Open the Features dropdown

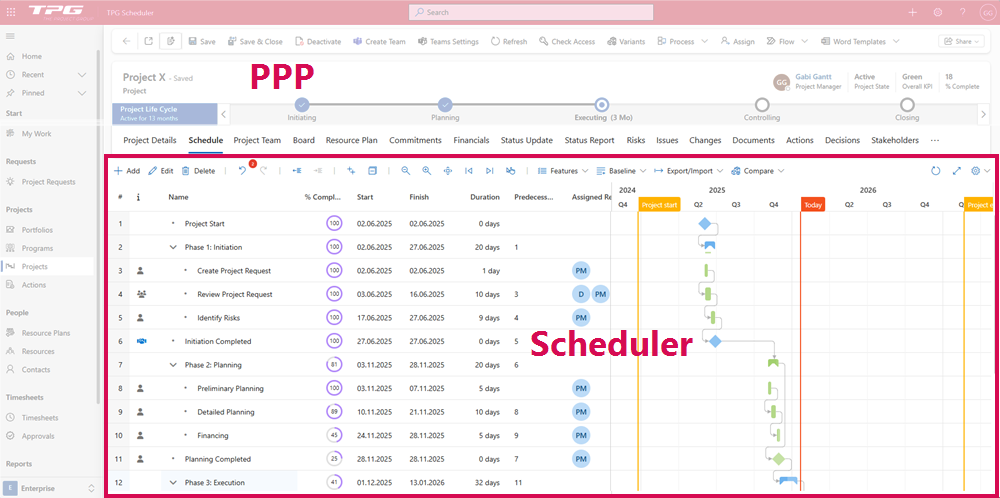pyautogui.click(x=560, y=171)
